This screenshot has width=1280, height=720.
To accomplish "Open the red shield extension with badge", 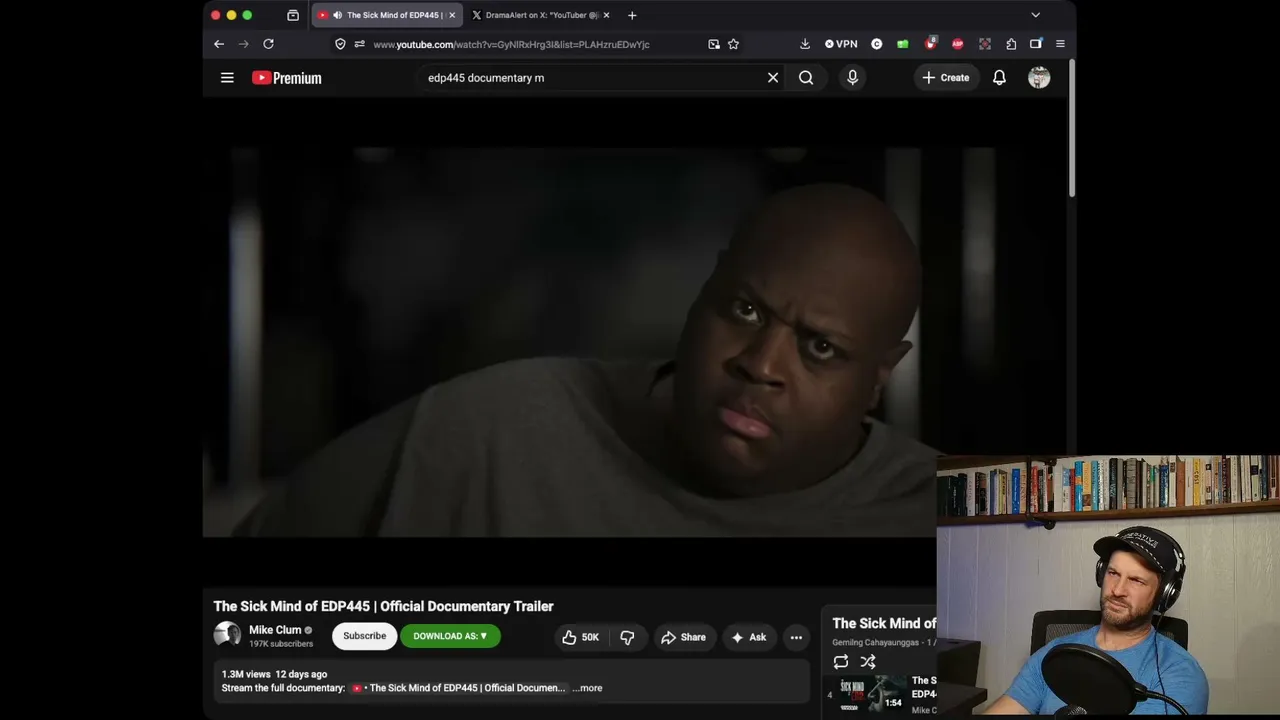I will click(930, 43).
